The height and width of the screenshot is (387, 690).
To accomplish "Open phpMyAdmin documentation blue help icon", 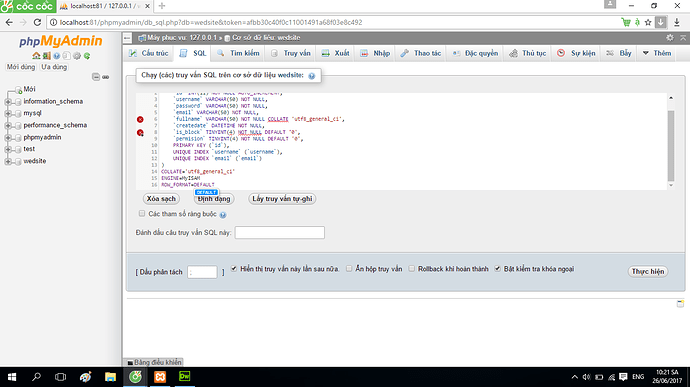I will coord(56,56).
